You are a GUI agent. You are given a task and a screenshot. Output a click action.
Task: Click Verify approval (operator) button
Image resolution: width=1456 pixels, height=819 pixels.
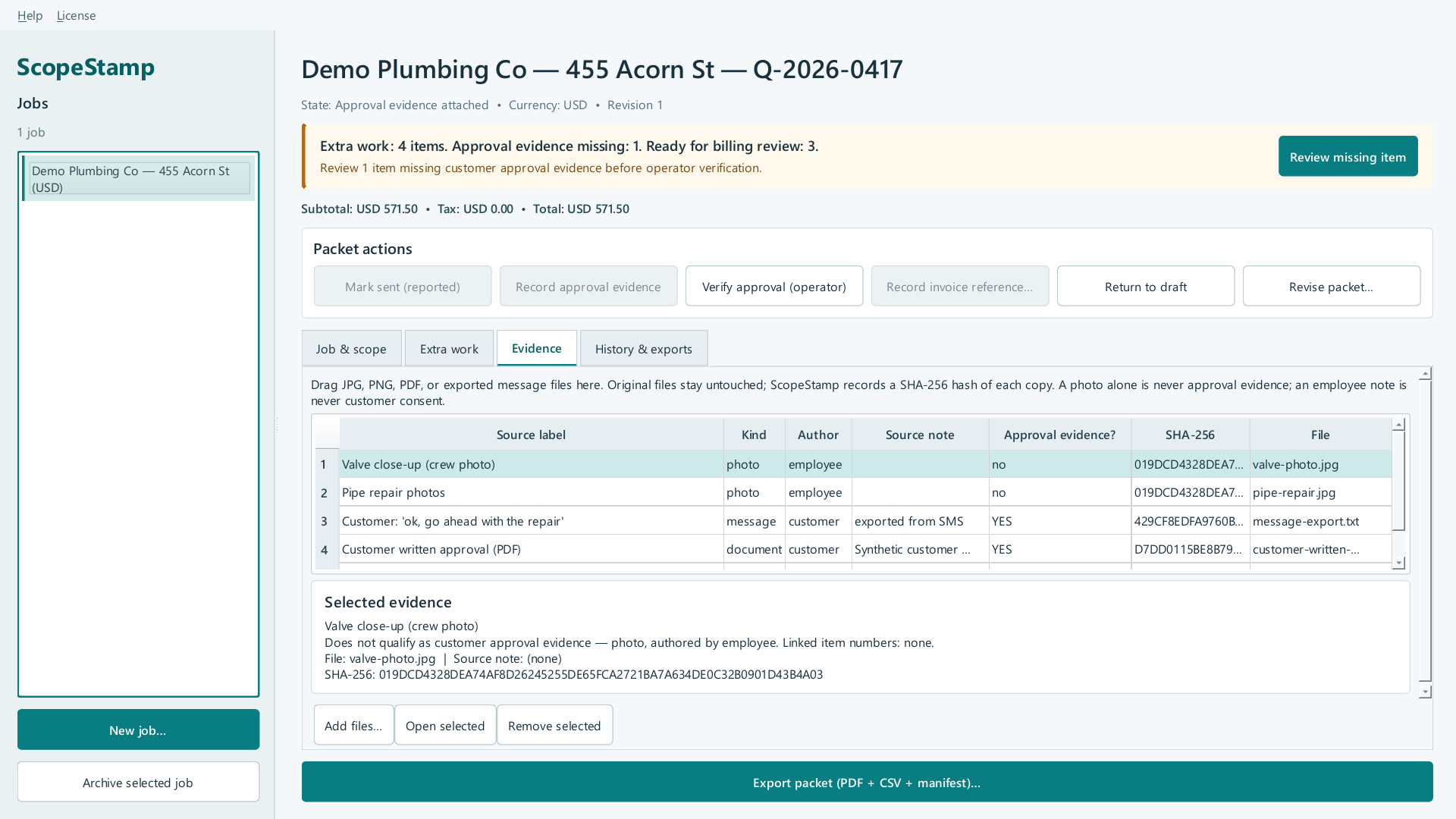click(774, 286)
